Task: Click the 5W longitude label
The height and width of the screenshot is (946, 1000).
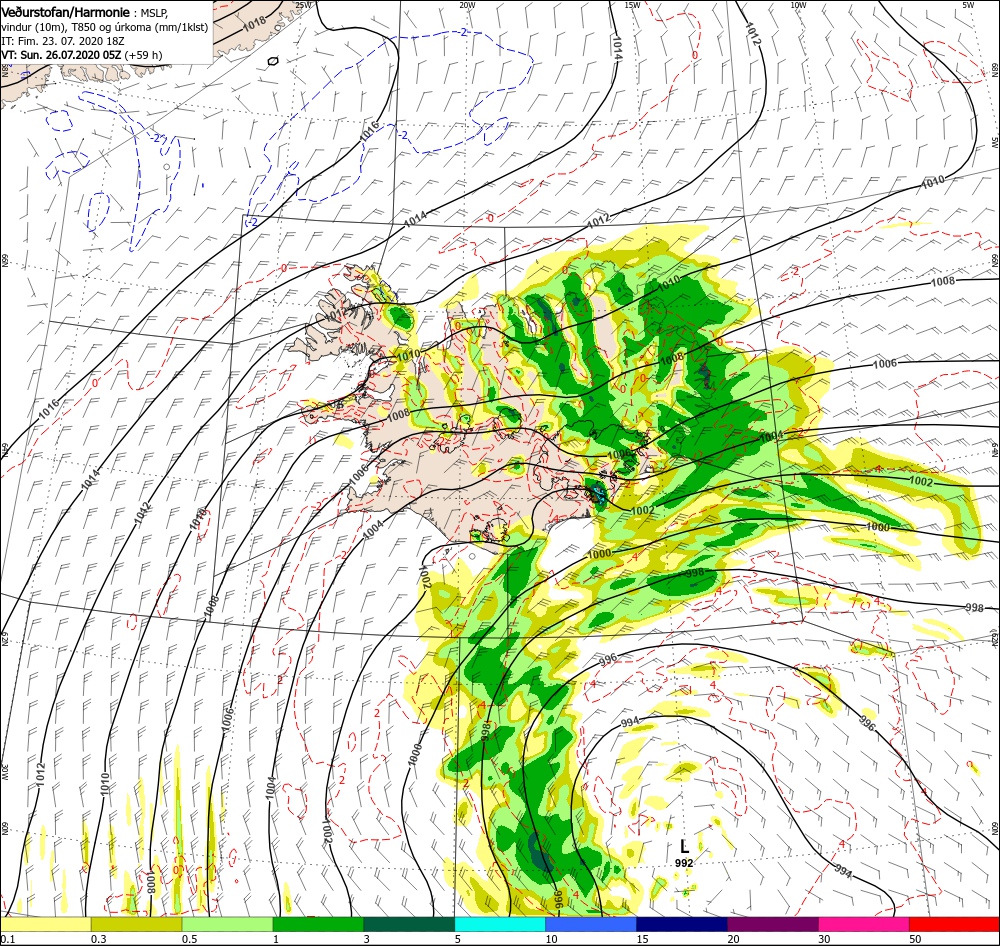Action: pyautogui.click(x=969, y=5)
